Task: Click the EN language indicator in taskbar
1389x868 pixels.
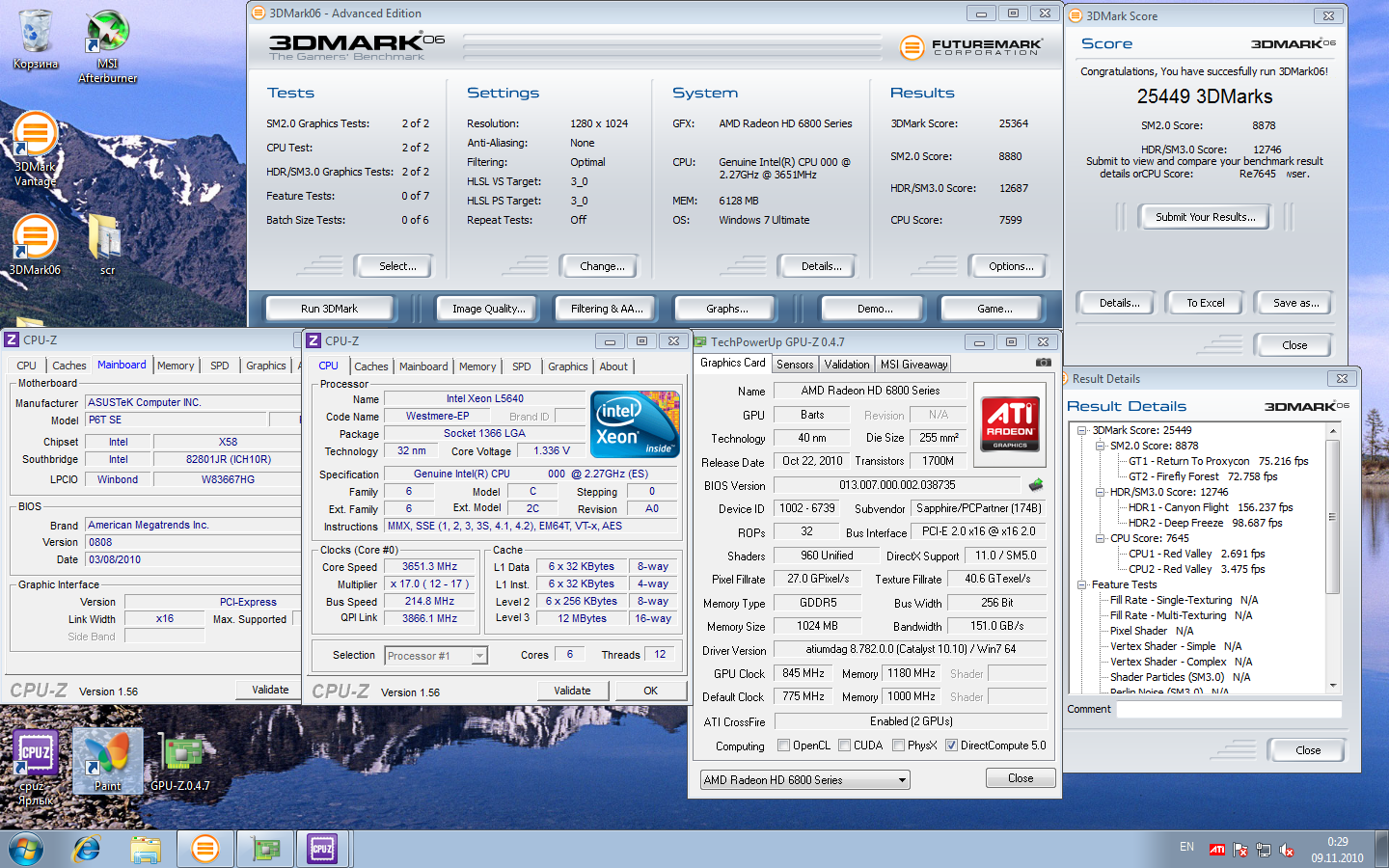Action: tap(1186, 847)
